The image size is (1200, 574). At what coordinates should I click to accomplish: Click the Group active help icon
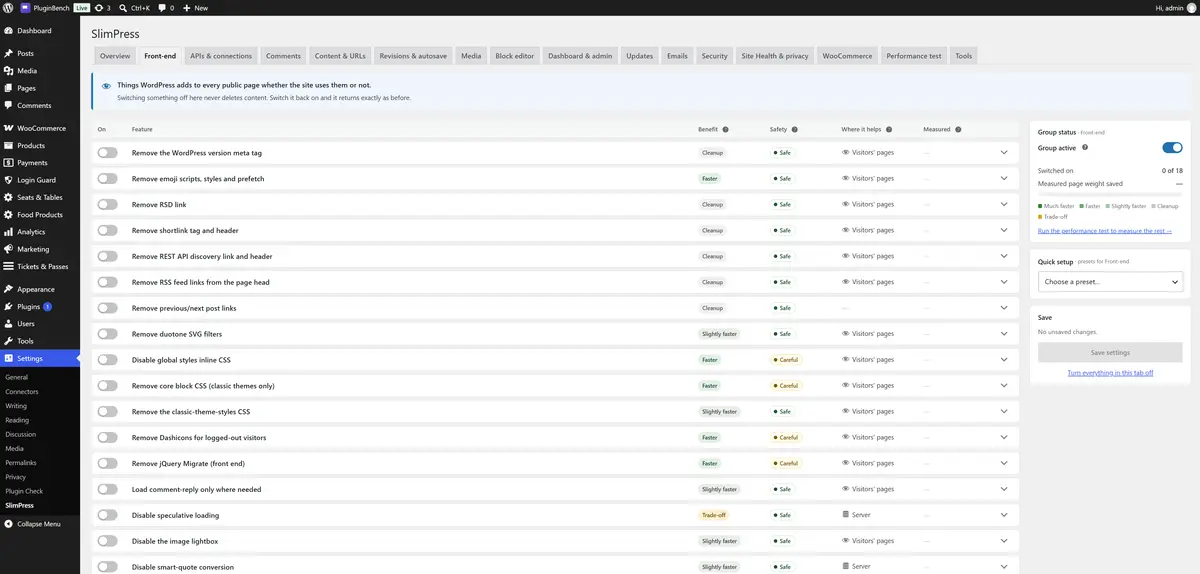pyautogui.click(x=1085, y=147)
